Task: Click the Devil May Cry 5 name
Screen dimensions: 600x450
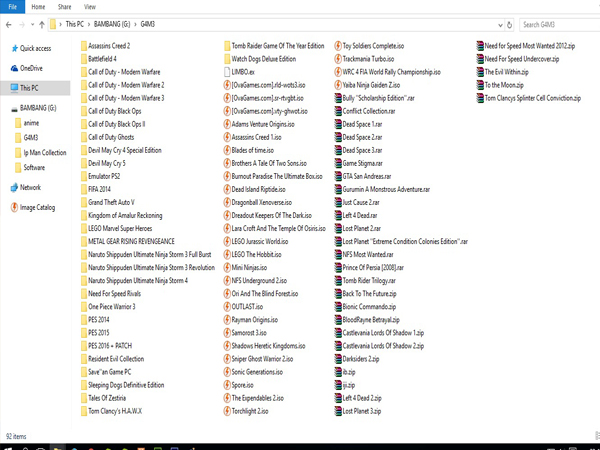Action: (107, 163)
